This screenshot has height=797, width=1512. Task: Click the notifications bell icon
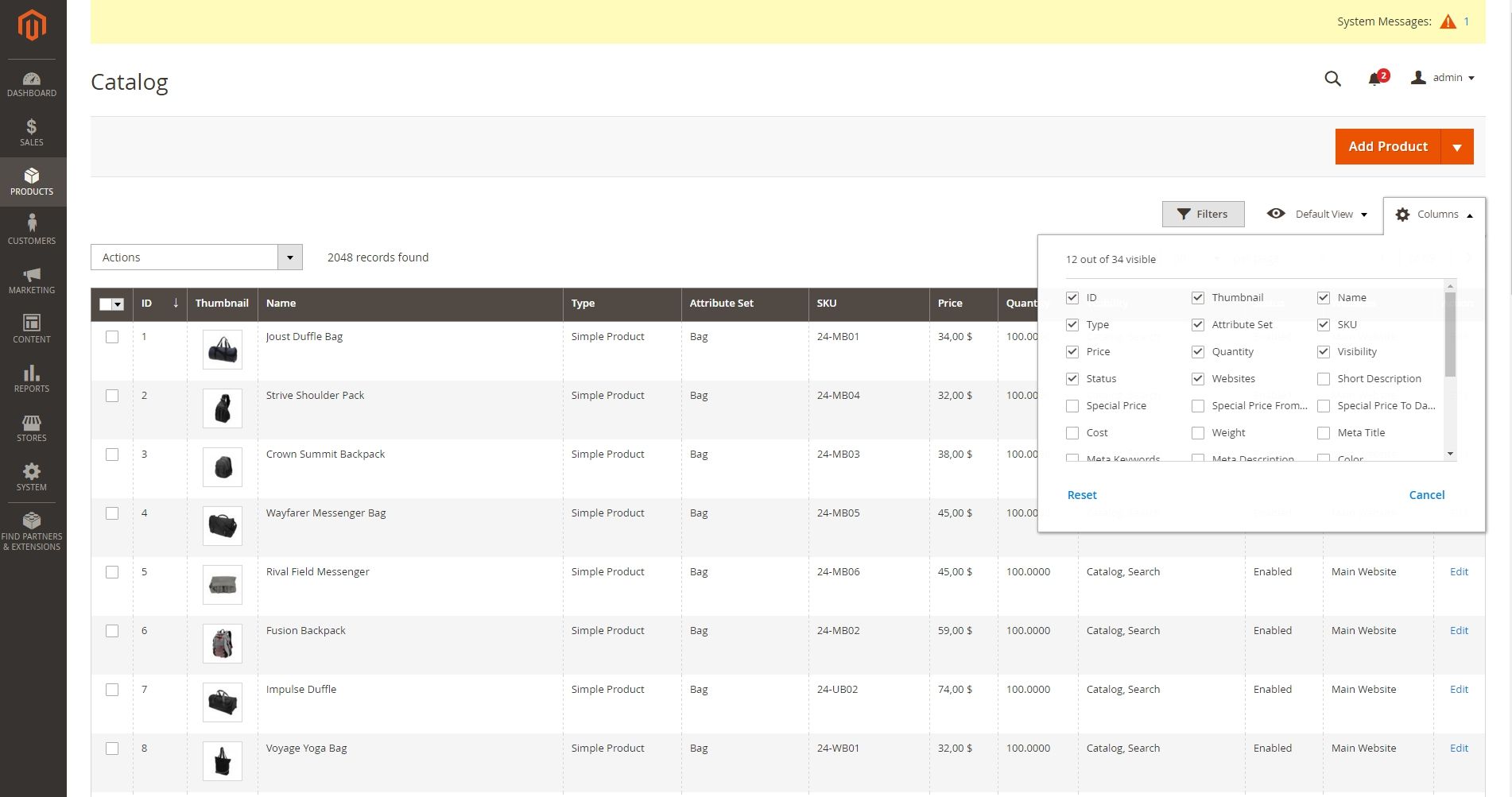pyautogui.click(x=1374, y=78)
